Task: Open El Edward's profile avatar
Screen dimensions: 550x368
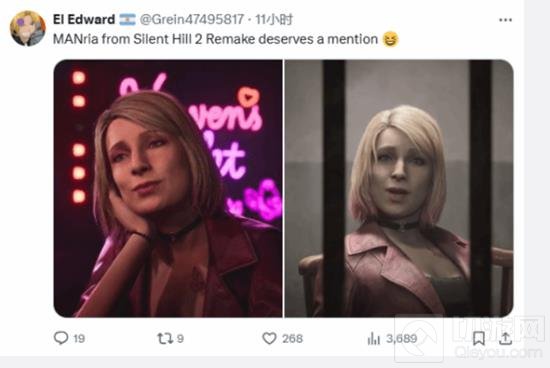Action: pyautogui.click(x=28, y=28)
